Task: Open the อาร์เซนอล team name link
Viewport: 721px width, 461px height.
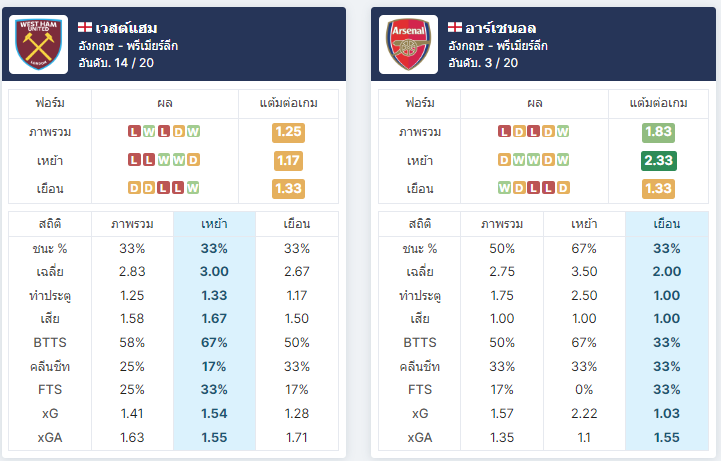Action: coord(500,28)
